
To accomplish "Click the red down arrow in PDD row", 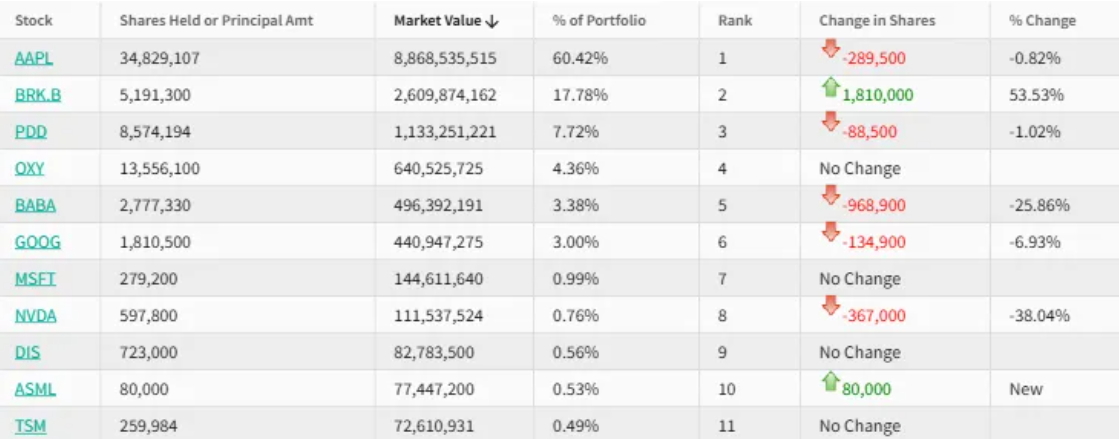I will point(829,124).
